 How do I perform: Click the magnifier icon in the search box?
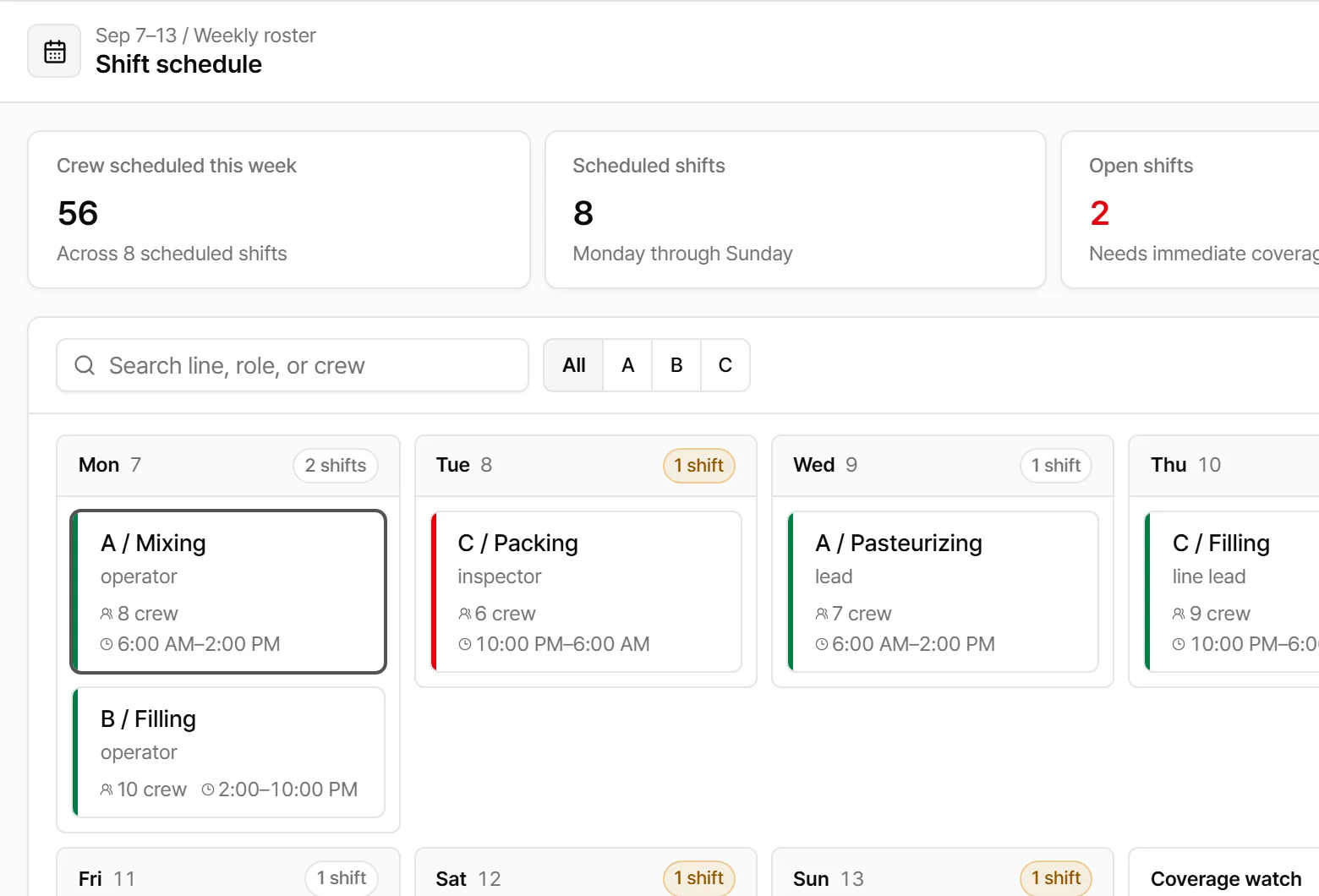(85, 365)
